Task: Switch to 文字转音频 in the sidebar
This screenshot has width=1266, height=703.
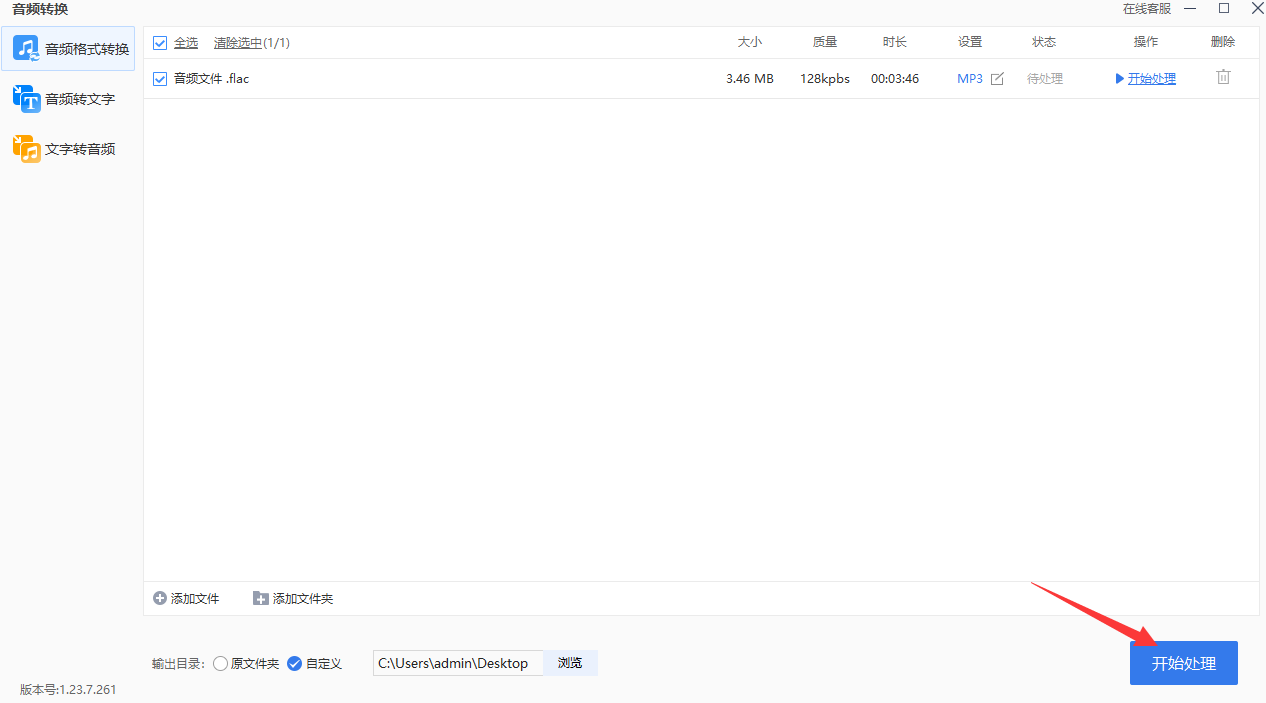Action: click(69, 149)
